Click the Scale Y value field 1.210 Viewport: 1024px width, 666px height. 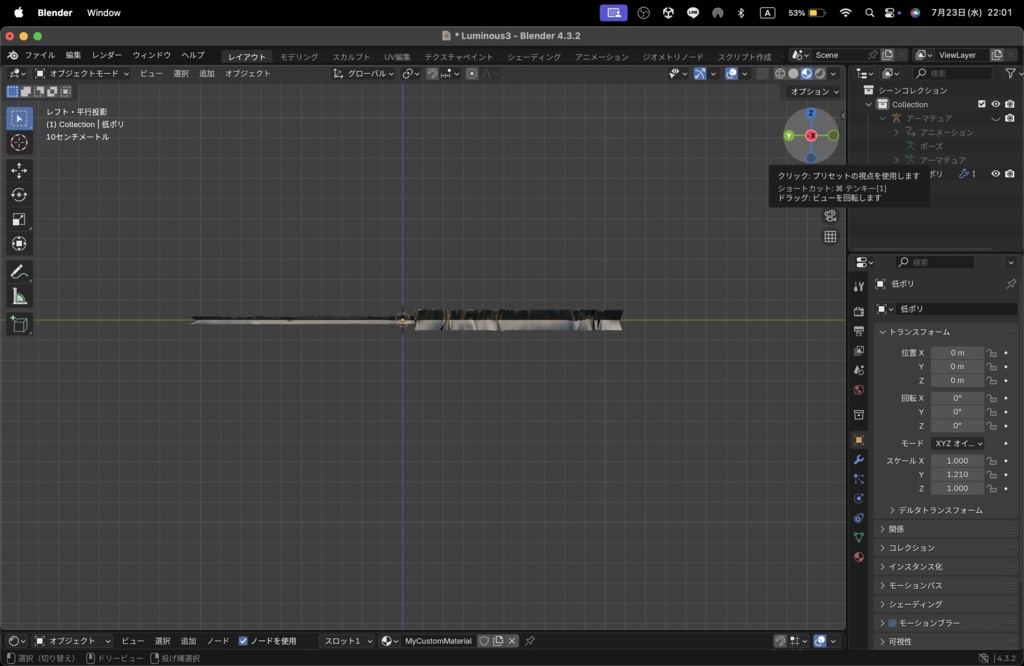(957, 475)
